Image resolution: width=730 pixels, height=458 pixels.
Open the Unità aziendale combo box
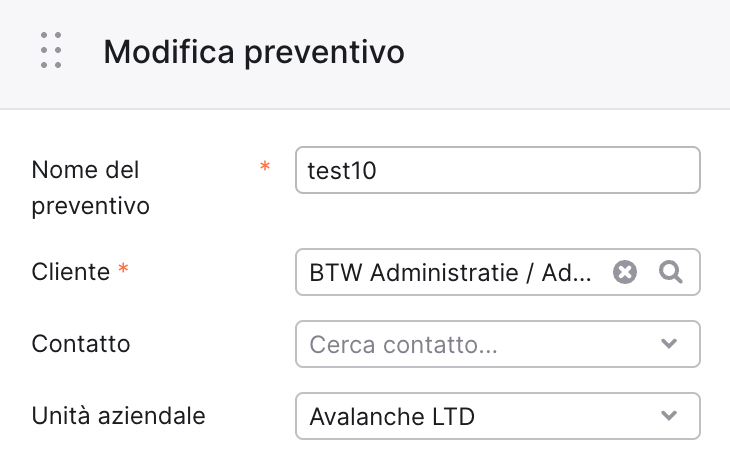coord(498,416)
